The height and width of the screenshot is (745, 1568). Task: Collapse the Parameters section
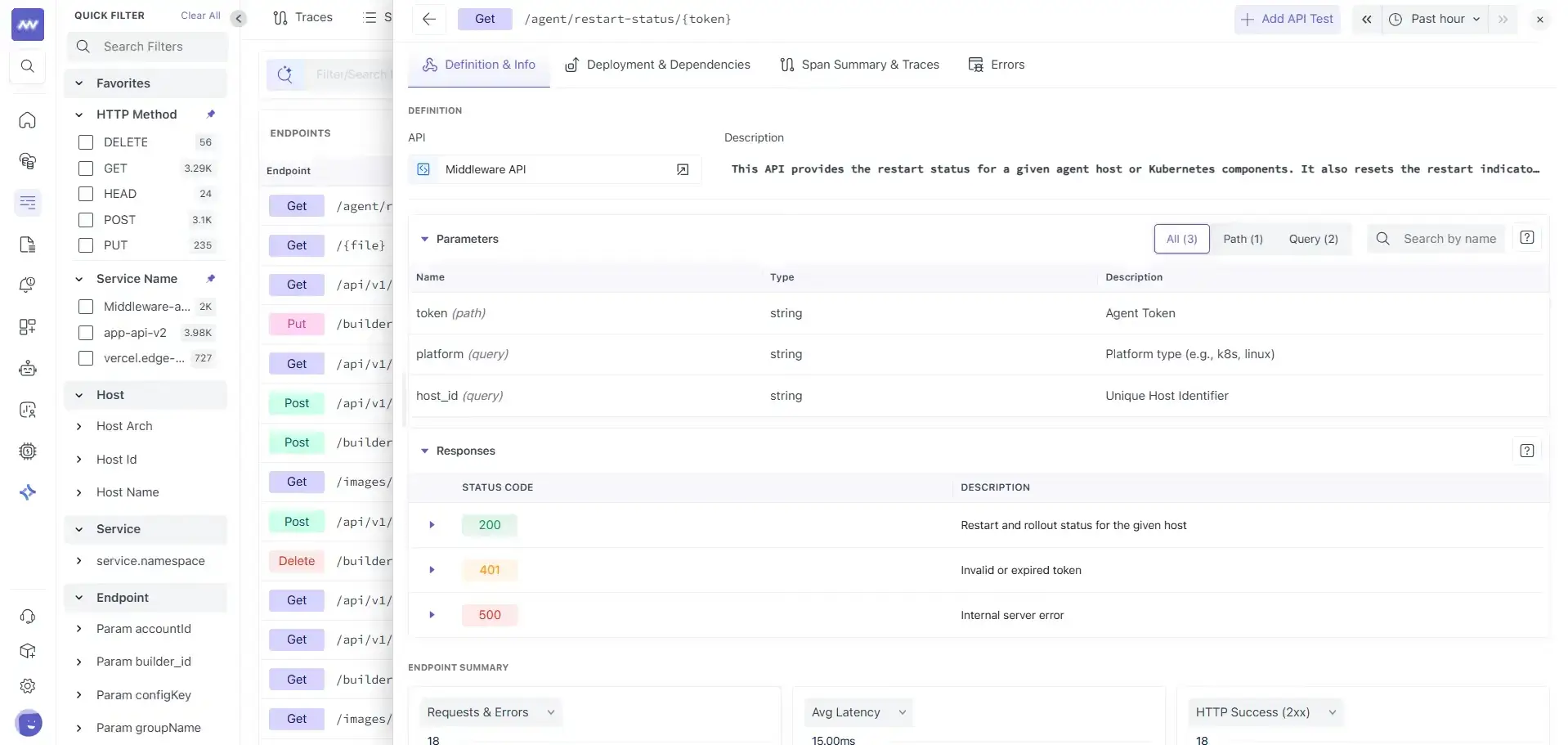(425, 239)
